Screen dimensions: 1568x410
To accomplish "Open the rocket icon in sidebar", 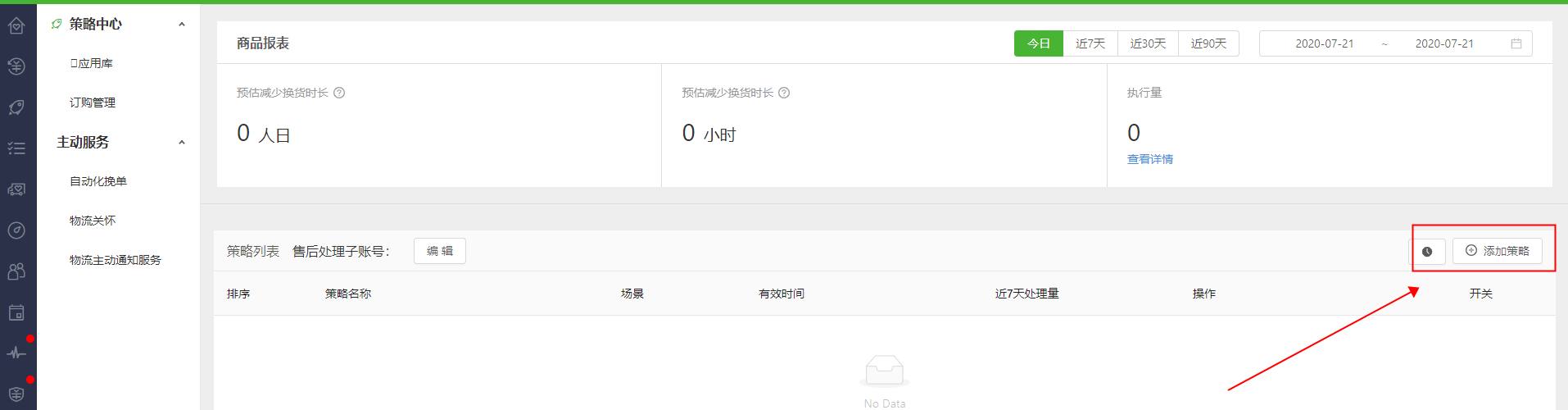I will [16, 107].
